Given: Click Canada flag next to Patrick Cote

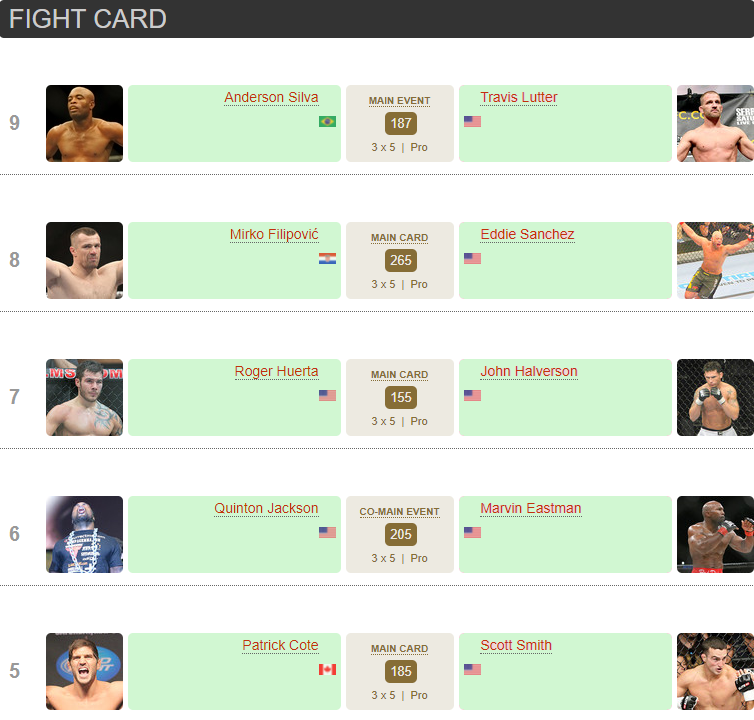Looking at the screenshot, I should coord(327,669).
